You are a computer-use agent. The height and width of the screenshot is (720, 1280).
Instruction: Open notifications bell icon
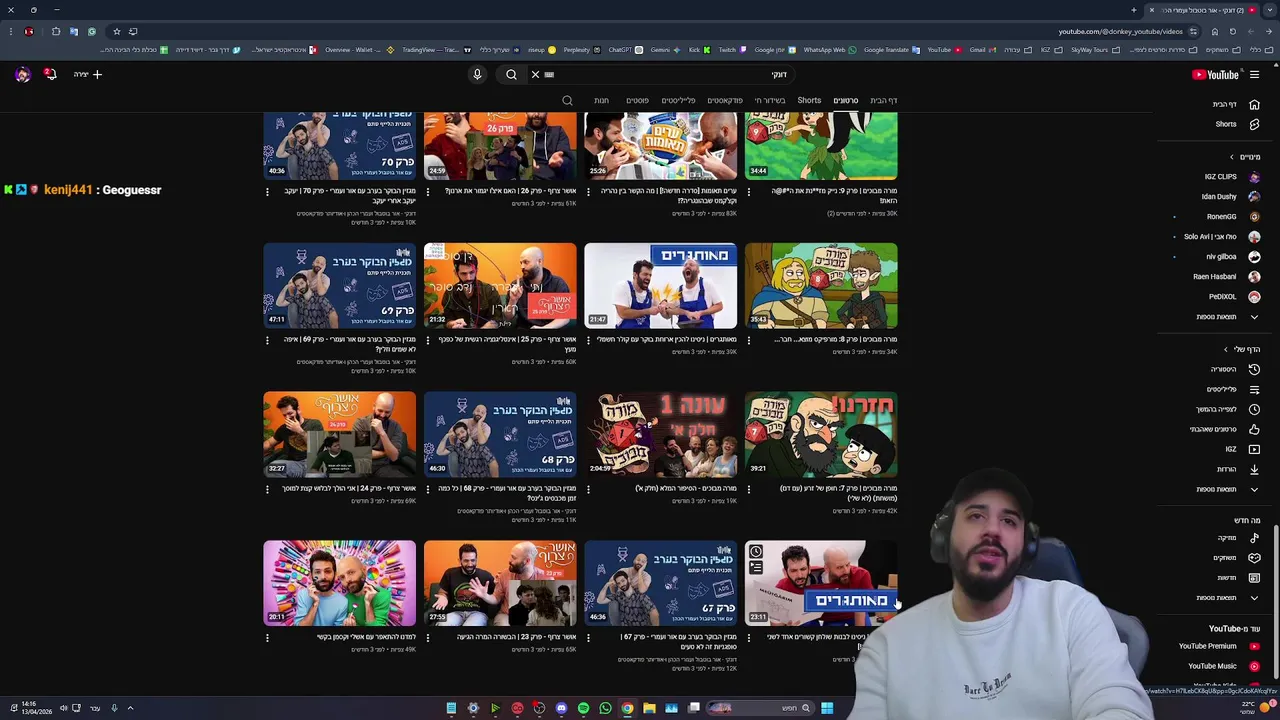50,74
